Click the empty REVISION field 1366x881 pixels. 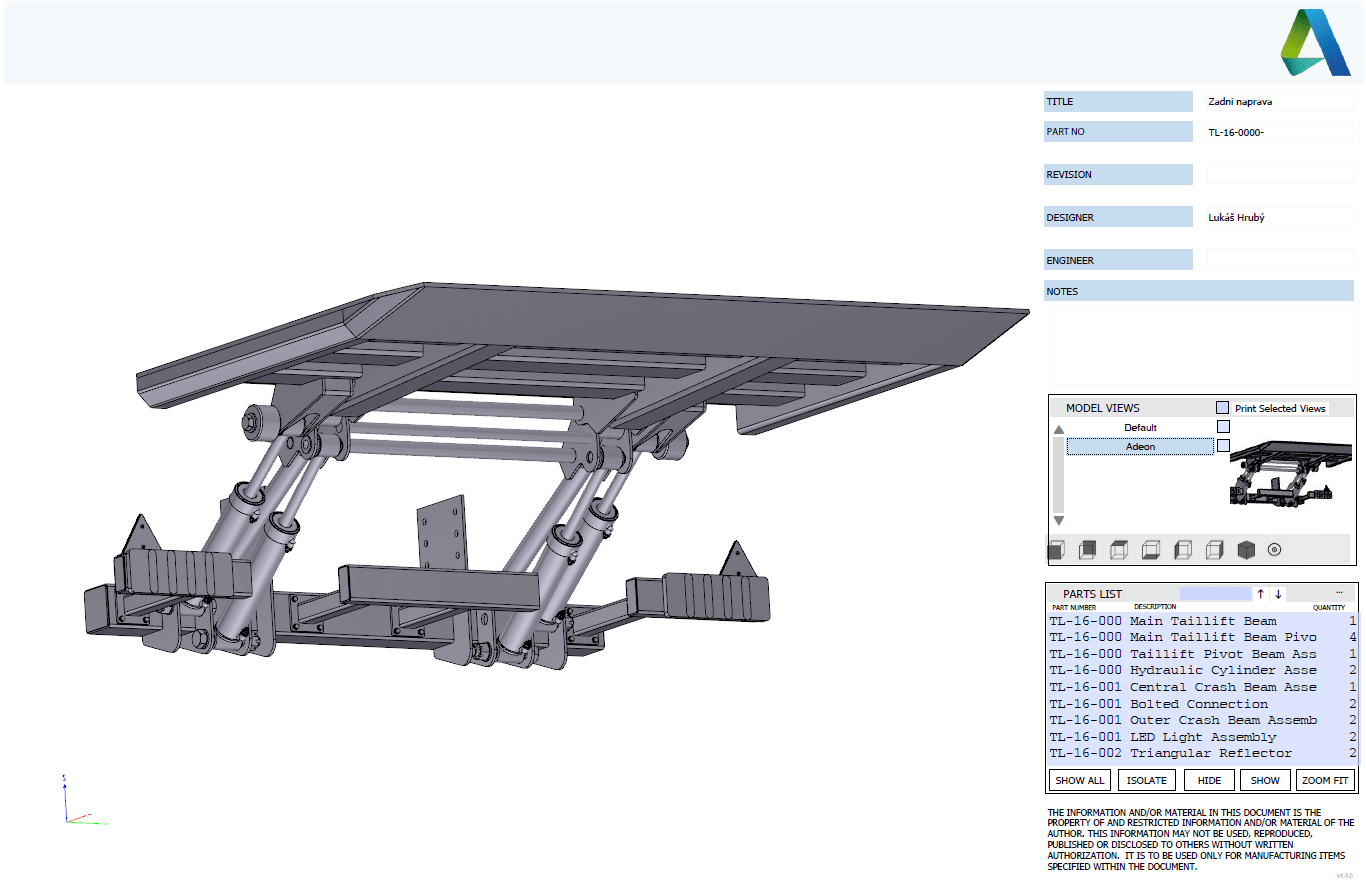point(1280,174)
